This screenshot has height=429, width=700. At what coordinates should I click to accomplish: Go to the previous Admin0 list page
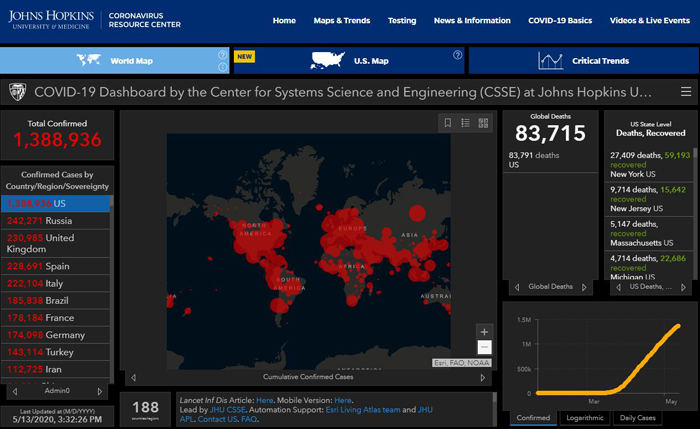click(15, 392)
